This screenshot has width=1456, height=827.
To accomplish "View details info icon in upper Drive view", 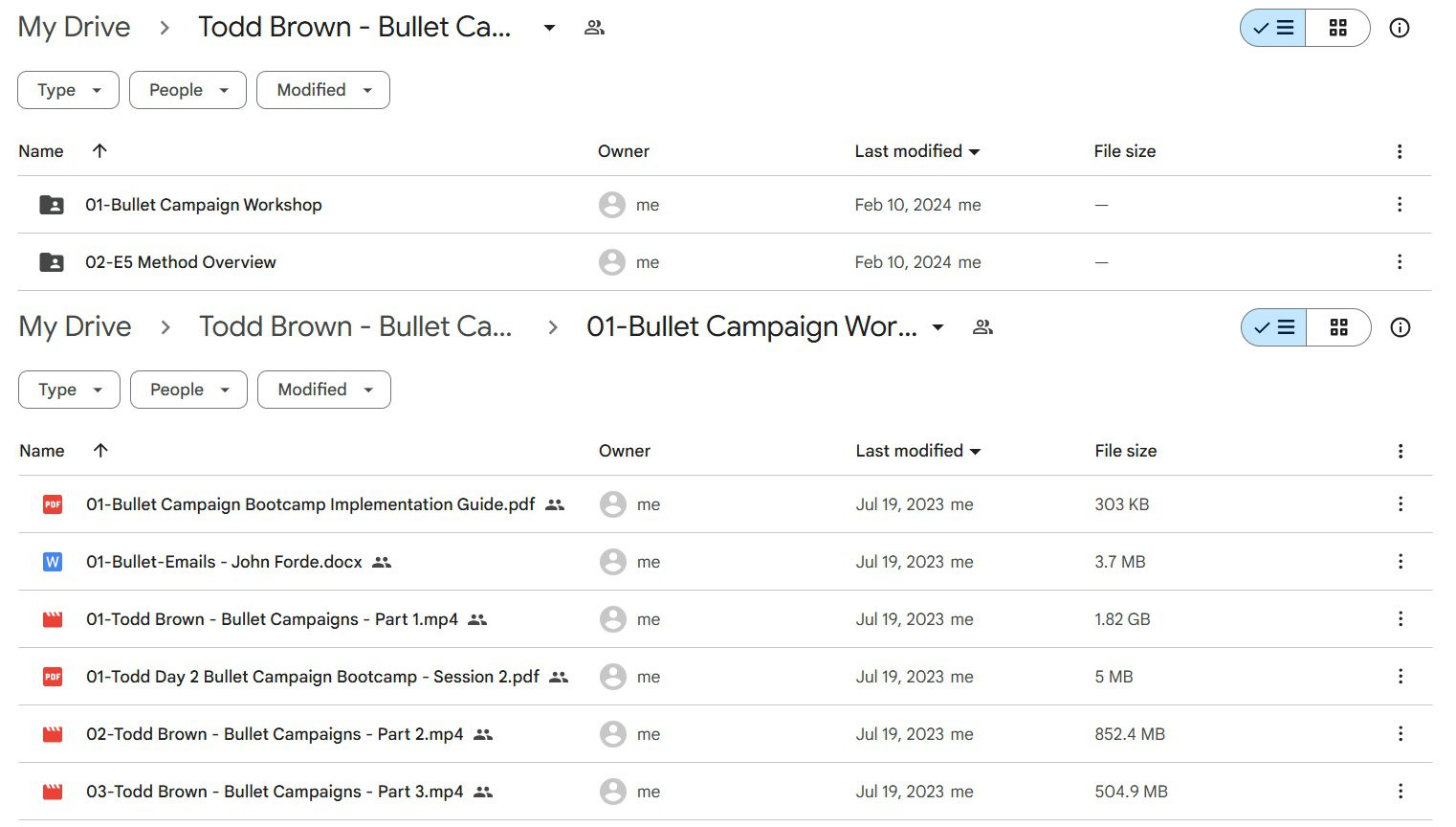I will pyautogui.click(x=1400, y=28).
